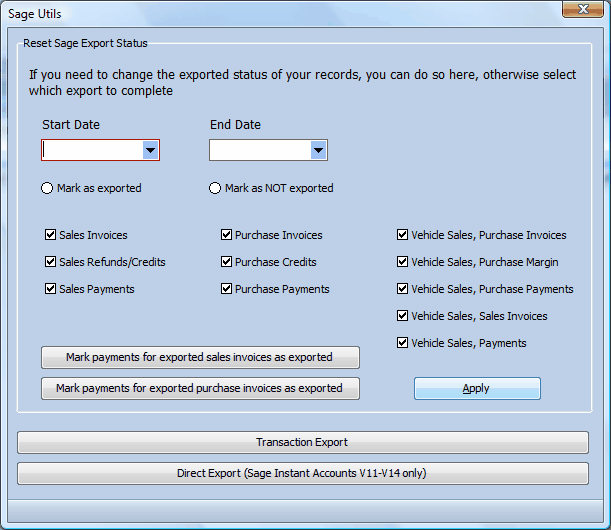Uncheck the Purchase Invoices checkbox
Image resolution: width=611 pixels, height=530 pixels.
tap(226, 235)
